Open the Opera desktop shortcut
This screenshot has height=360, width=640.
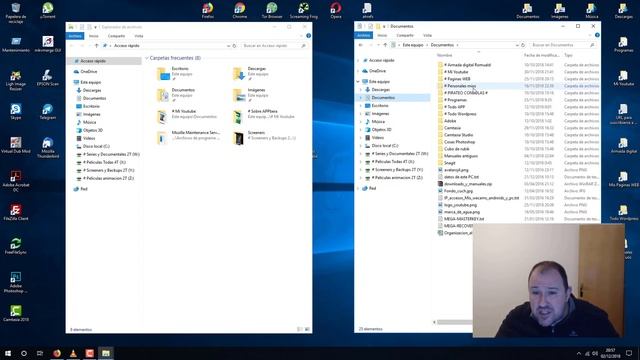pos(336,11)
